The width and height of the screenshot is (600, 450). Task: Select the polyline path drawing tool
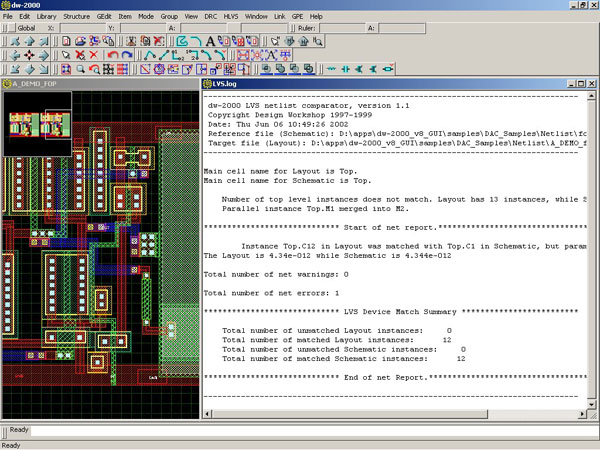(150, 55)
